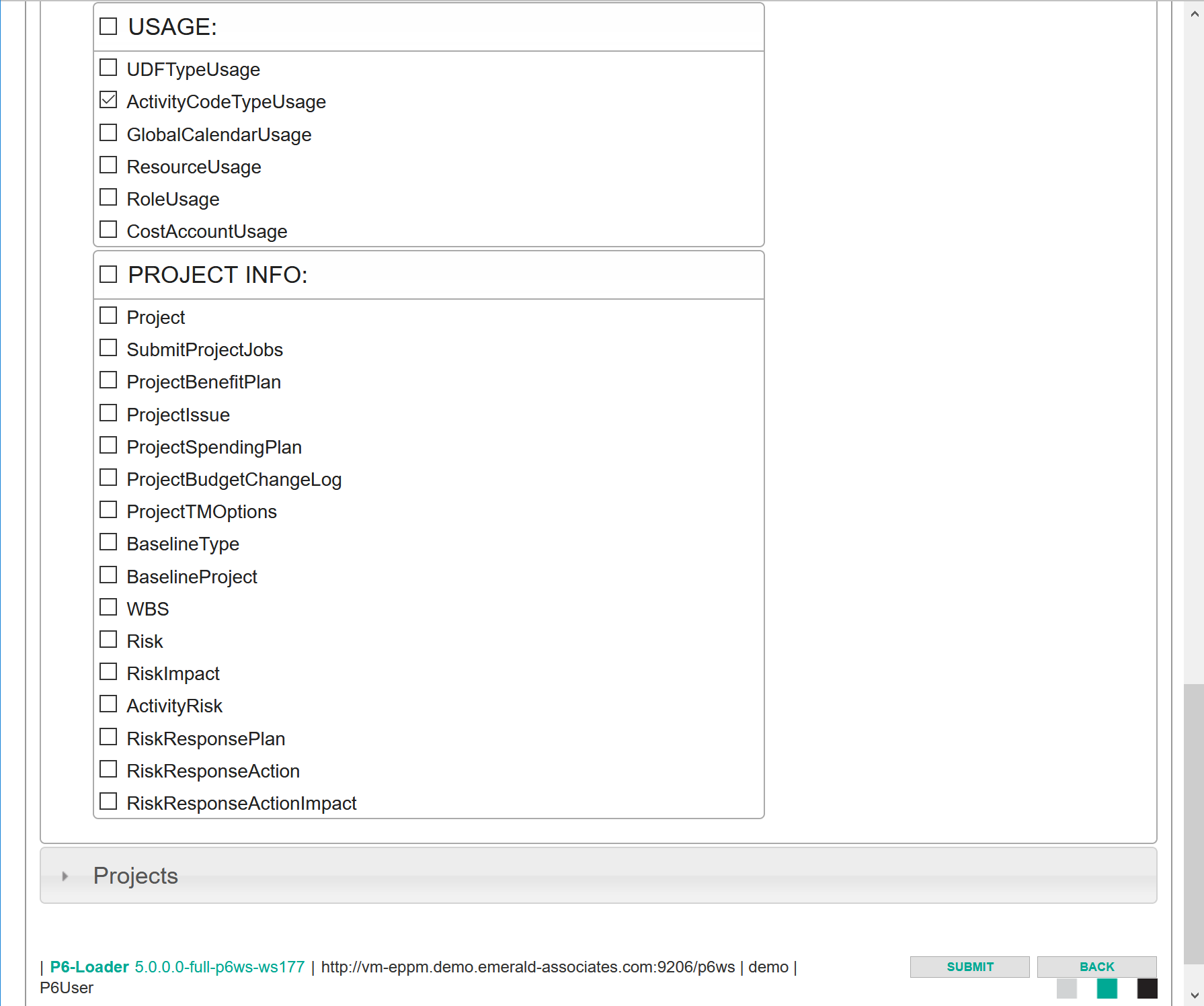
Task: Check the PROJECT INFO header checkbox
Action: (x=108, y=275)
